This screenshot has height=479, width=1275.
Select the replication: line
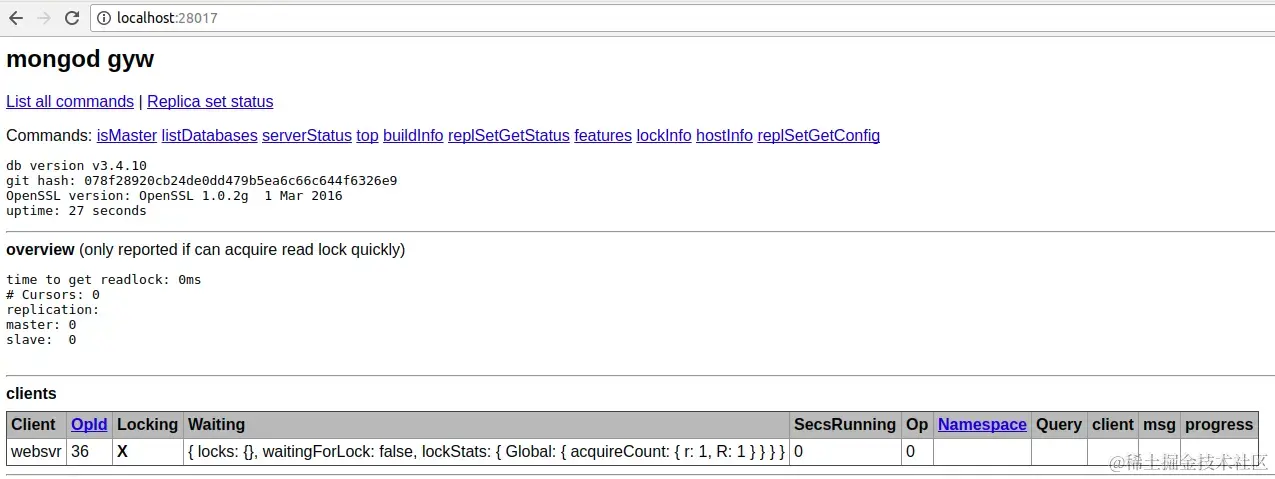click(53, 310)
